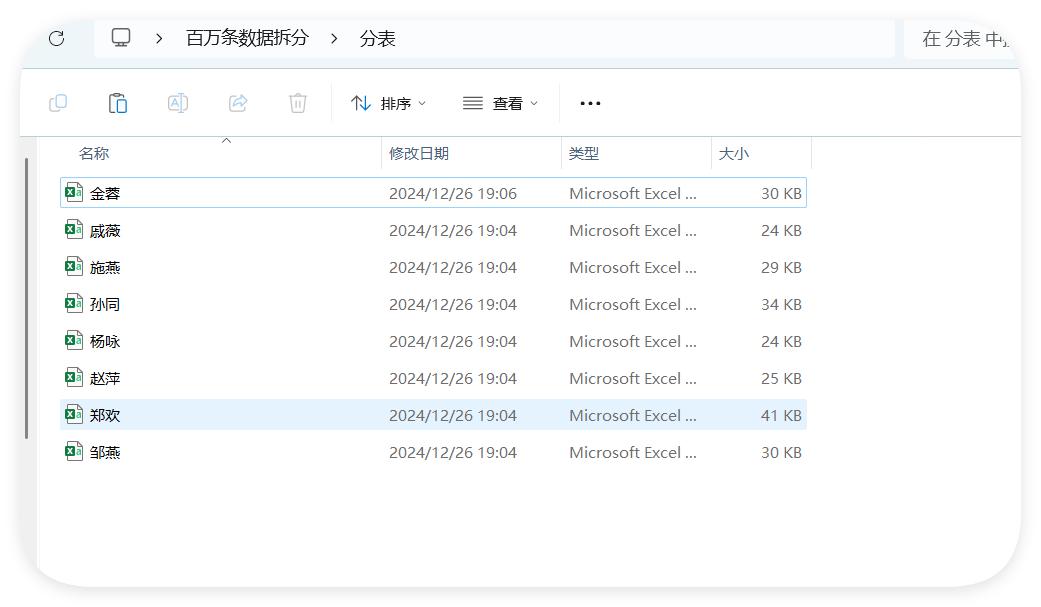Select the file name 郑欢

click(x=105, y=415)
